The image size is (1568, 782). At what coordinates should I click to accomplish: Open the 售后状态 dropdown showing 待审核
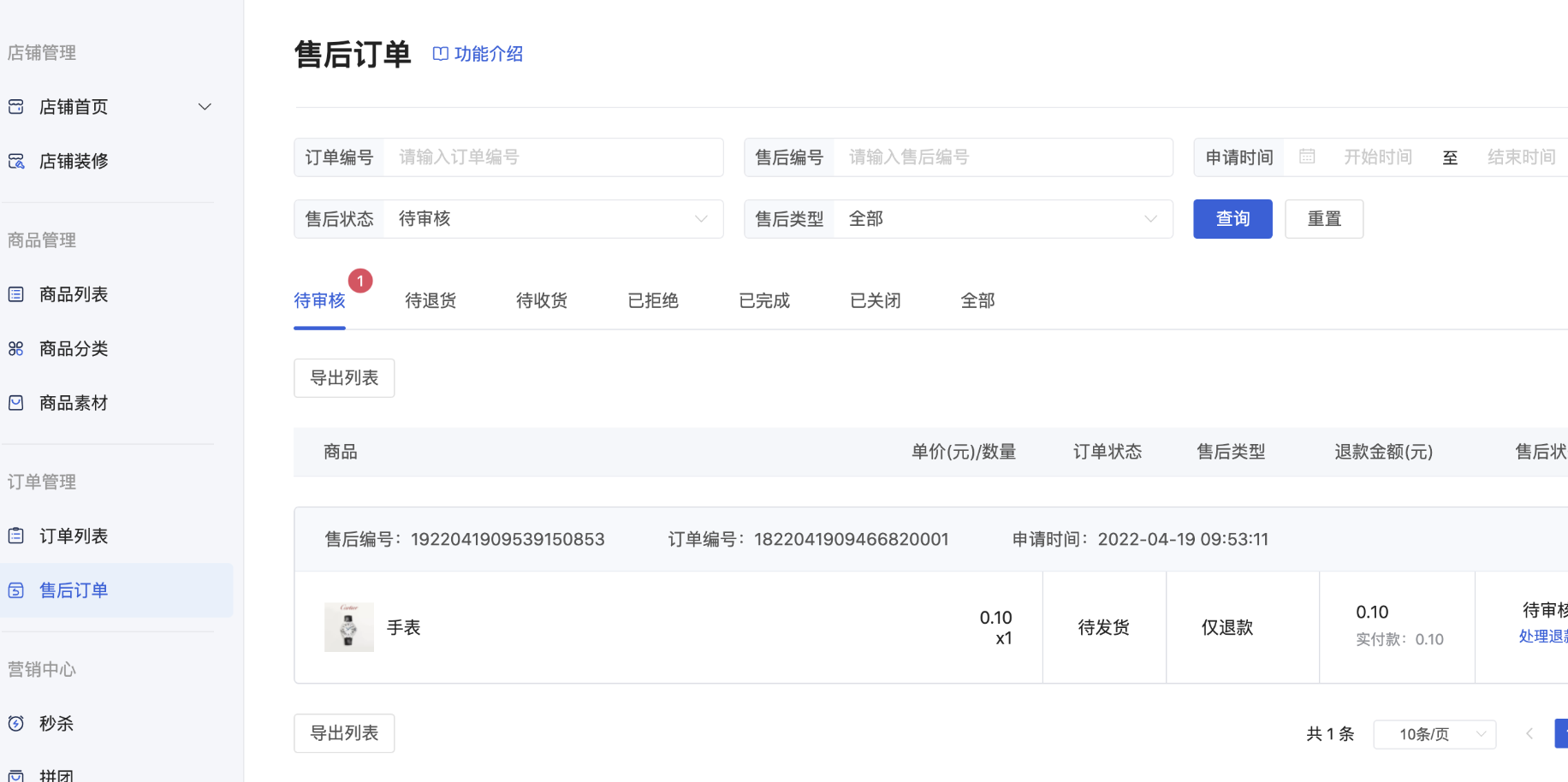pos(553,219)
